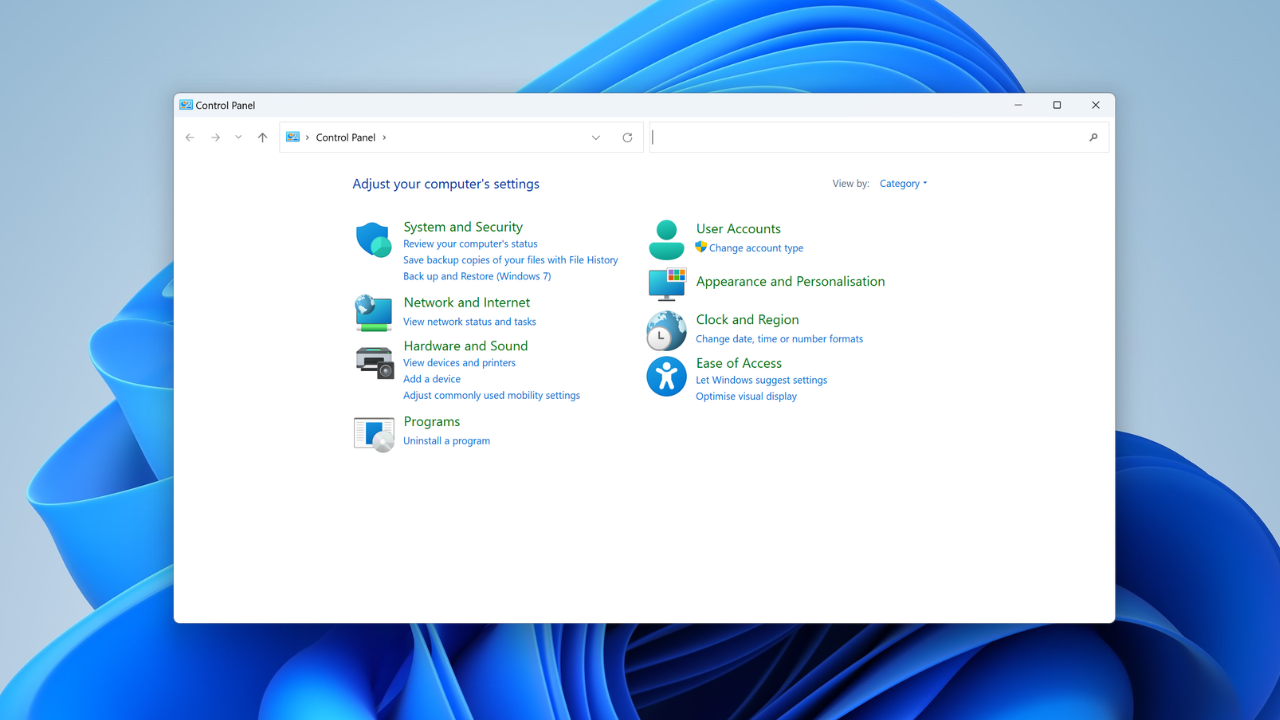This screenshot has width=1280, height=720.
Task: Click Let Windows suggest settings
Action: coord(761,380)
